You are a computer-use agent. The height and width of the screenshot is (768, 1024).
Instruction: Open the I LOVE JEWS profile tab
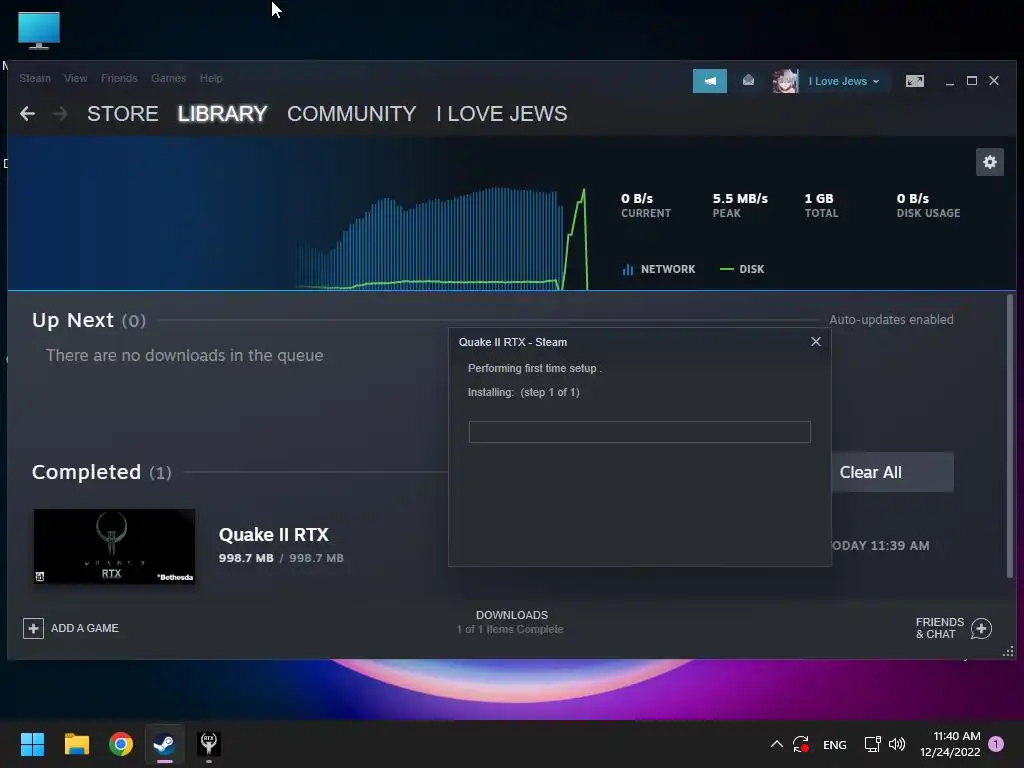point(502,114)
